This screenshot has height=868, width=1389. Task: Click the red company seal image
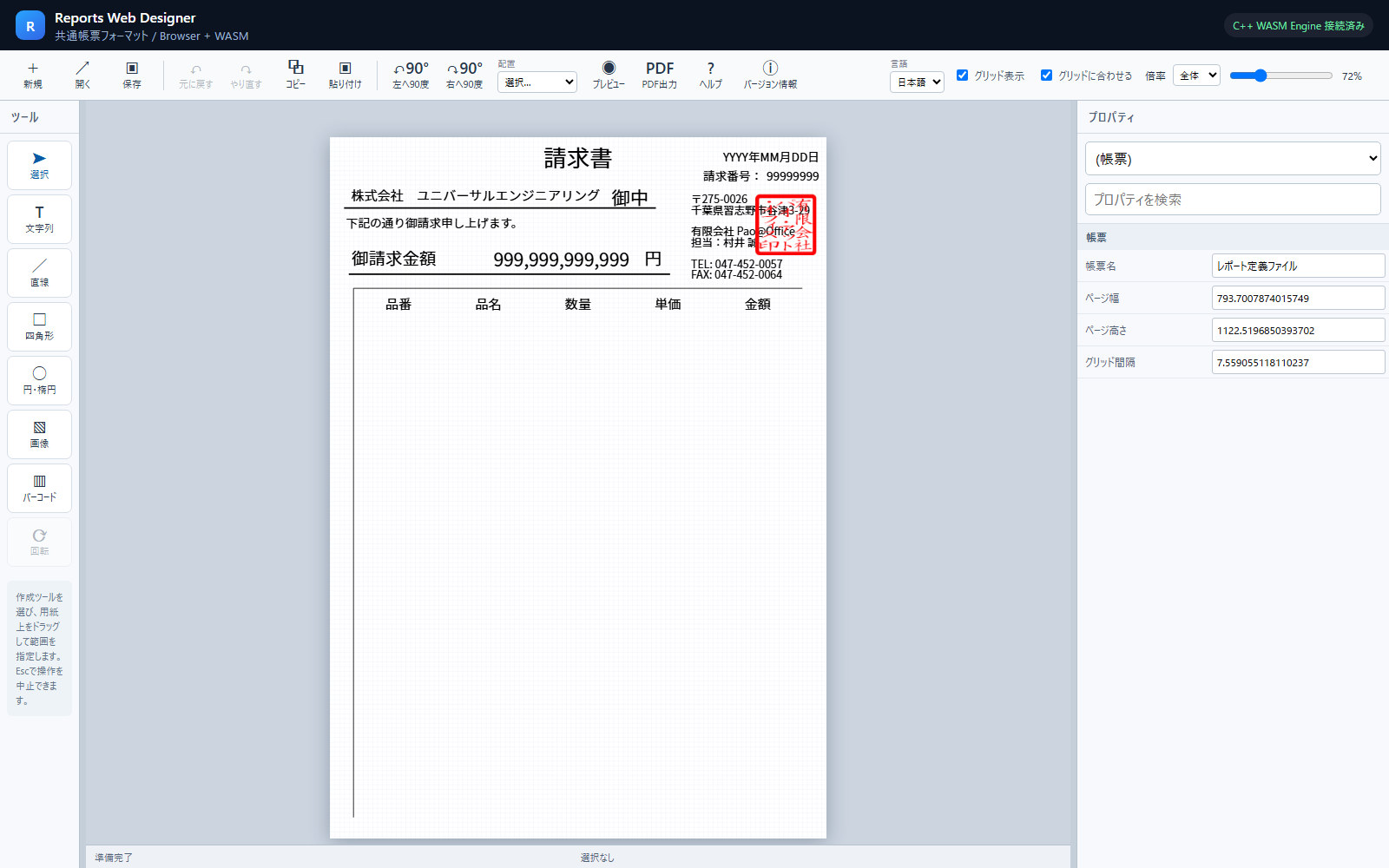pos(786,225)
